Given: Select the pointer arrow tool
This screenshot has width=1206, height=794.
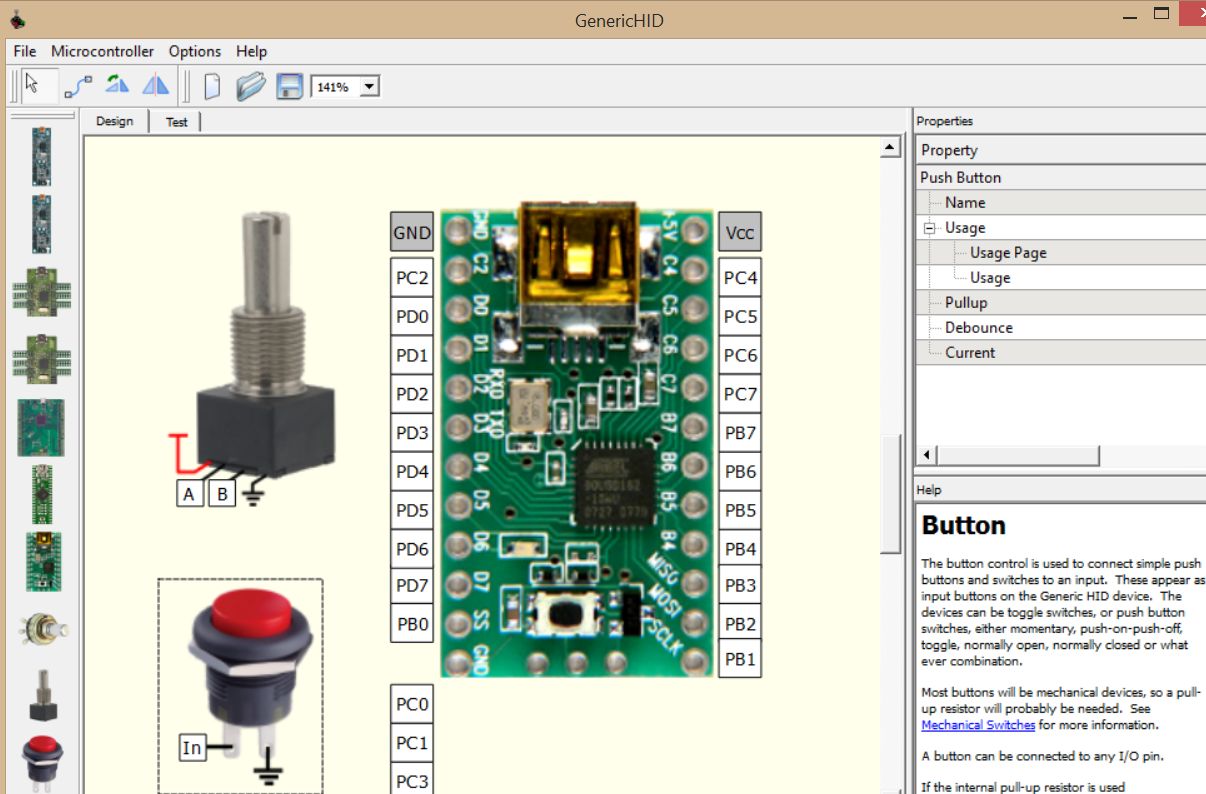Looking at the screenshot, I should [x=34, y=85].
